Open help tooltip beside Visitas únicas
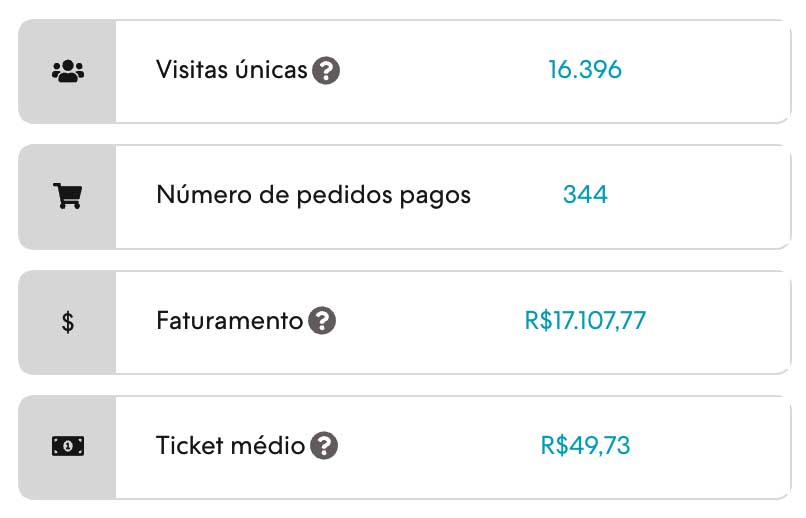Screen dimensions: 806x518 point(326,71)
